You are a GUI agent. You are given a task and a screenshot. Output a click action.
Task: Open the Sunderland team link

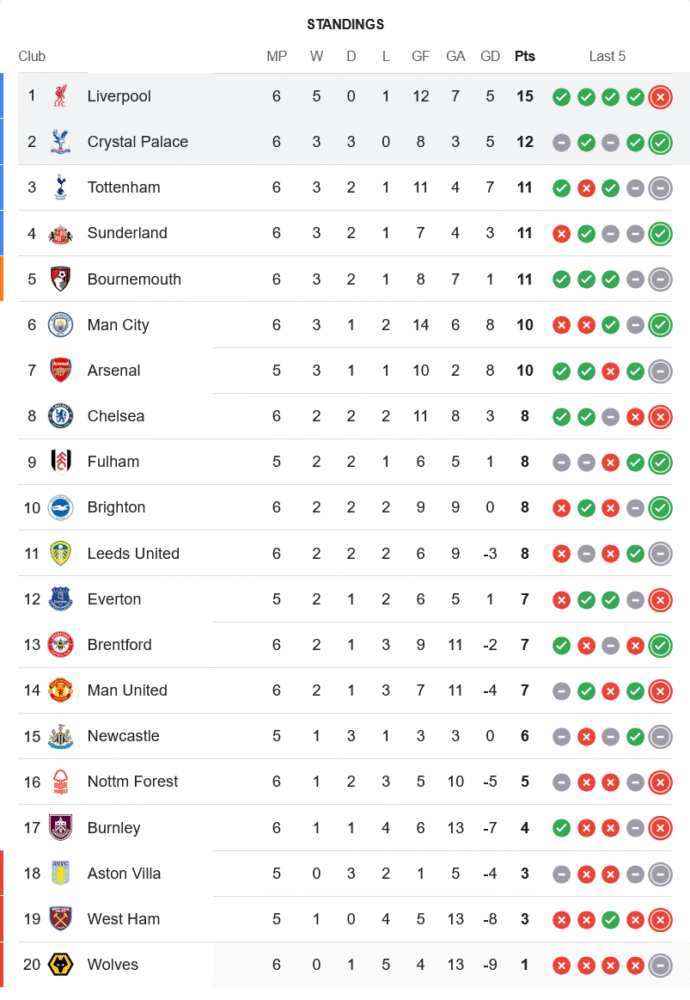[127, 233]
